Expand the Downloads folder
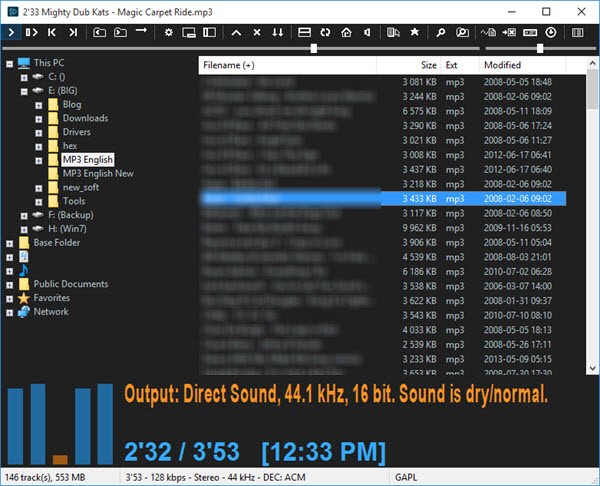Screen dimensions: 600x486 click(x=39, y=119)
